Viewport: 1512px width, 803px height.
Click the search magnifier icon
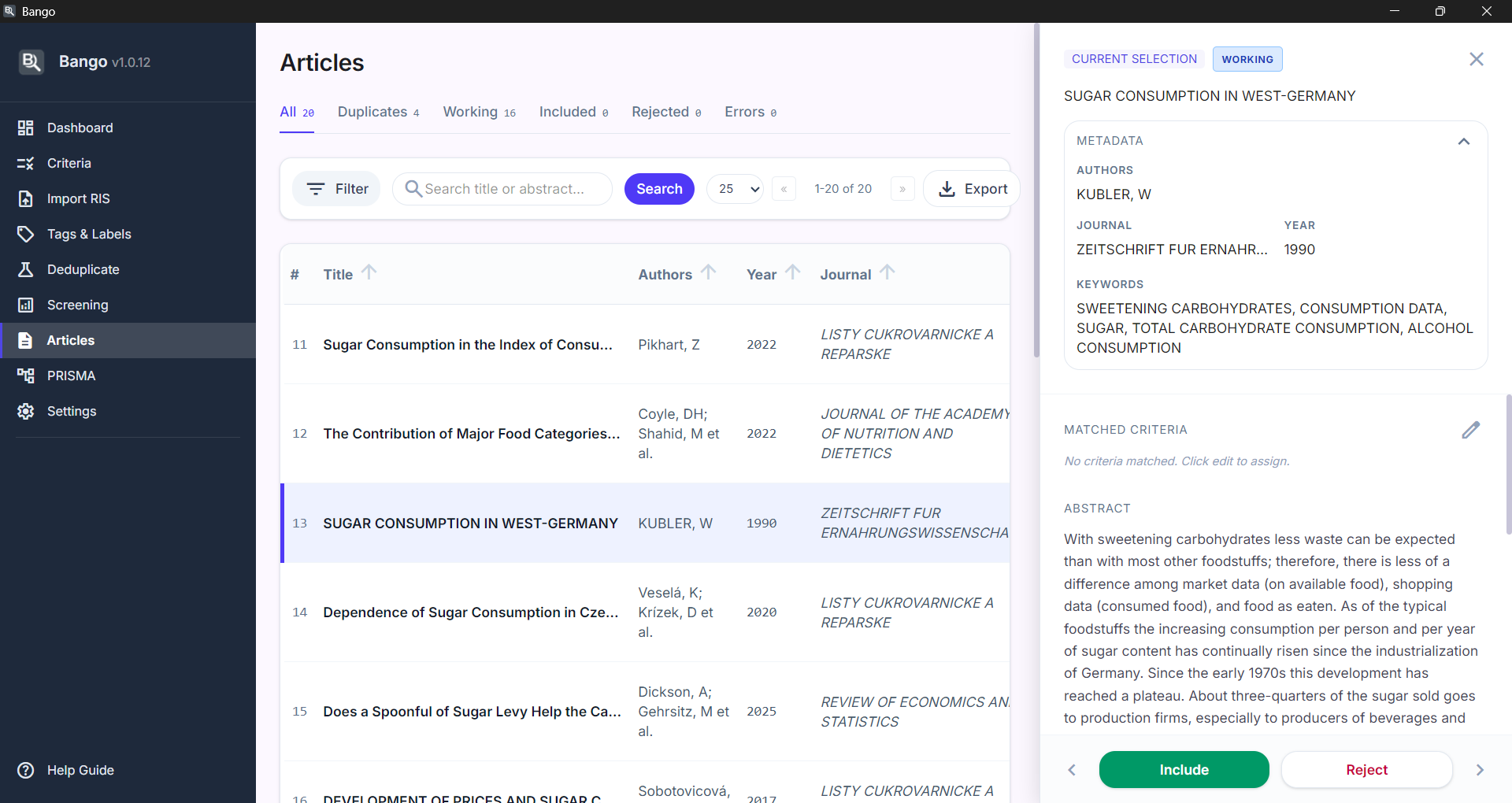click(x=413, y=188)
